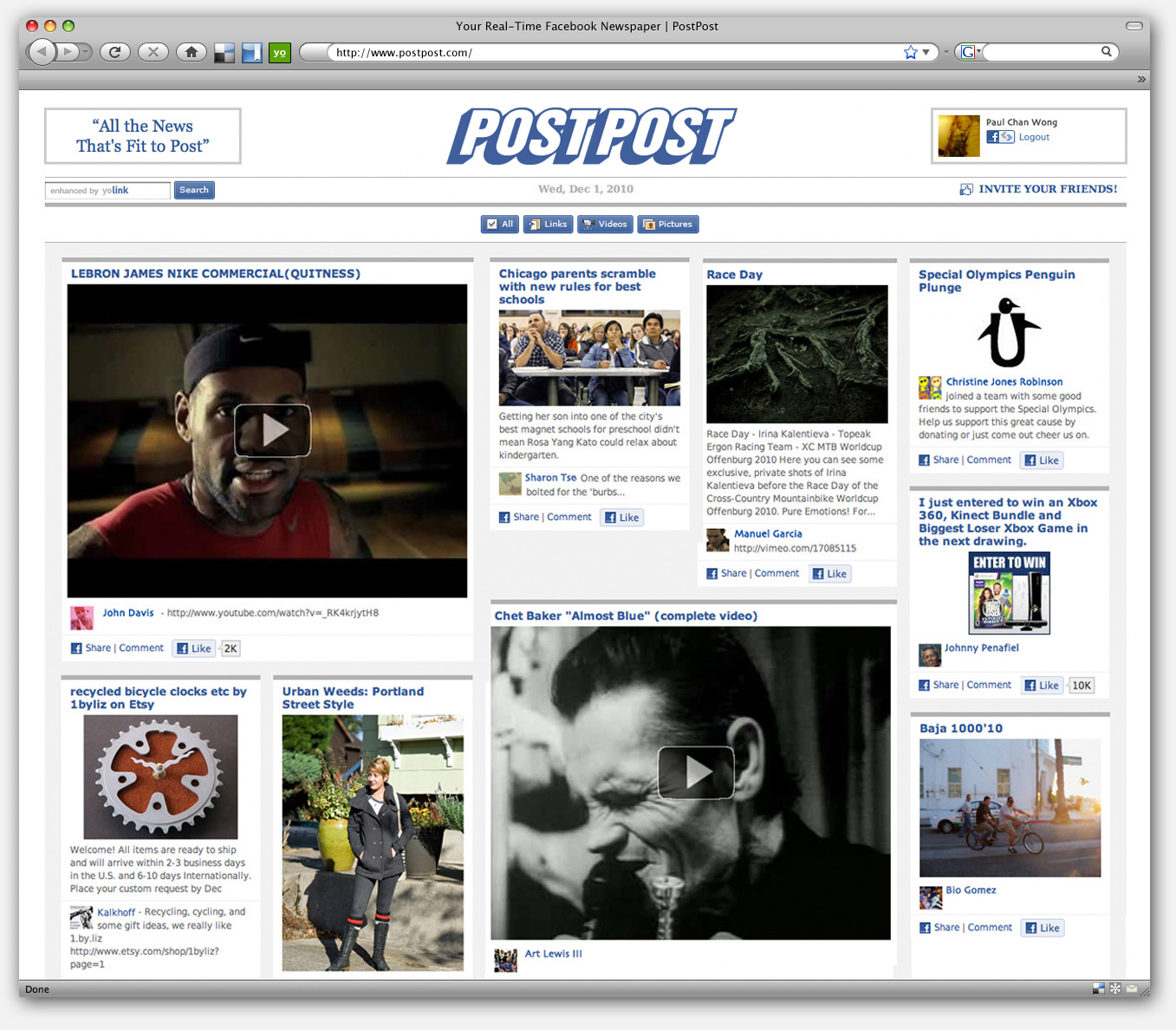Click the mail icon in status bar
1176x1030 pixels.
coord(1132,988)
